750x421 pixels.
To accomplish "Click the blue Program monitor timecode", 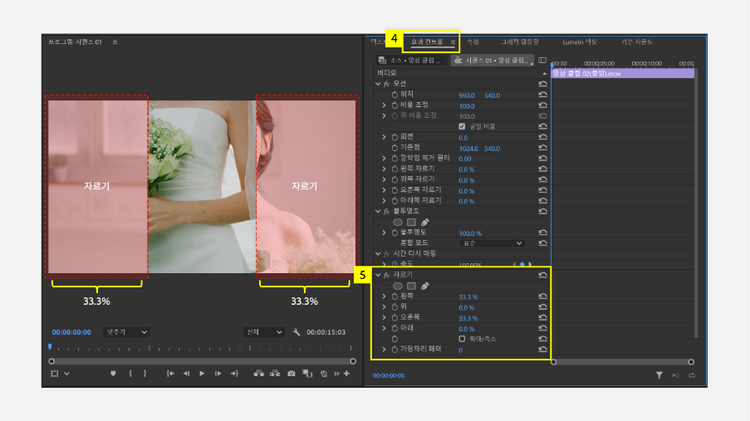I will click(x=71, y=332).
